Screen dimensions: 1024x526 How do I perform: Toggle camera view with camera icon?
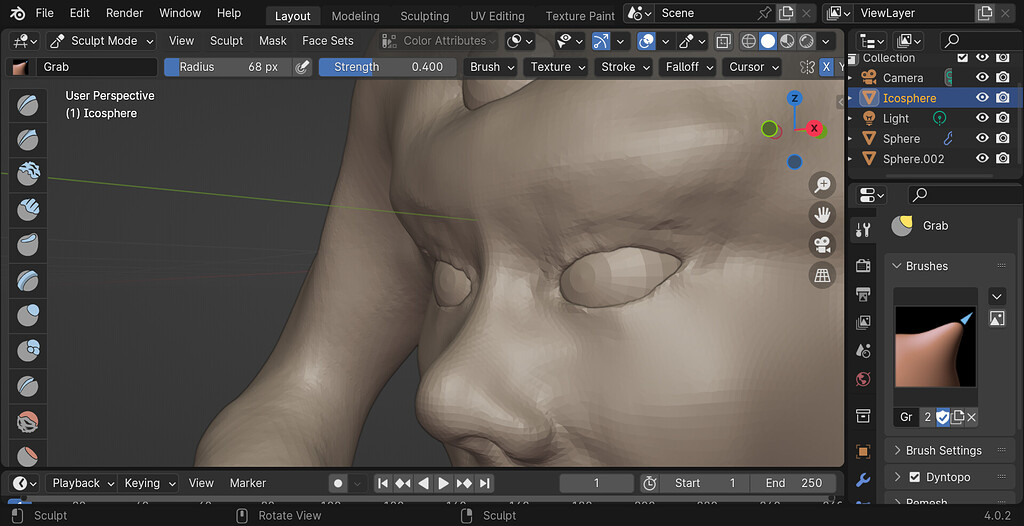(x=822, y=245)
